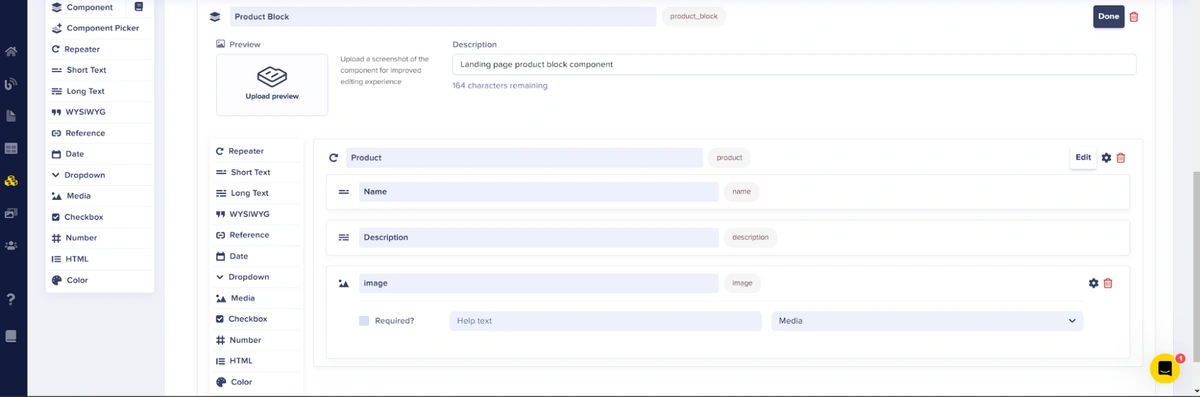This screenshot has width=1200, height=397.
Task: Click the layers icon beside Product Block
Action: [x=215, y=17]
